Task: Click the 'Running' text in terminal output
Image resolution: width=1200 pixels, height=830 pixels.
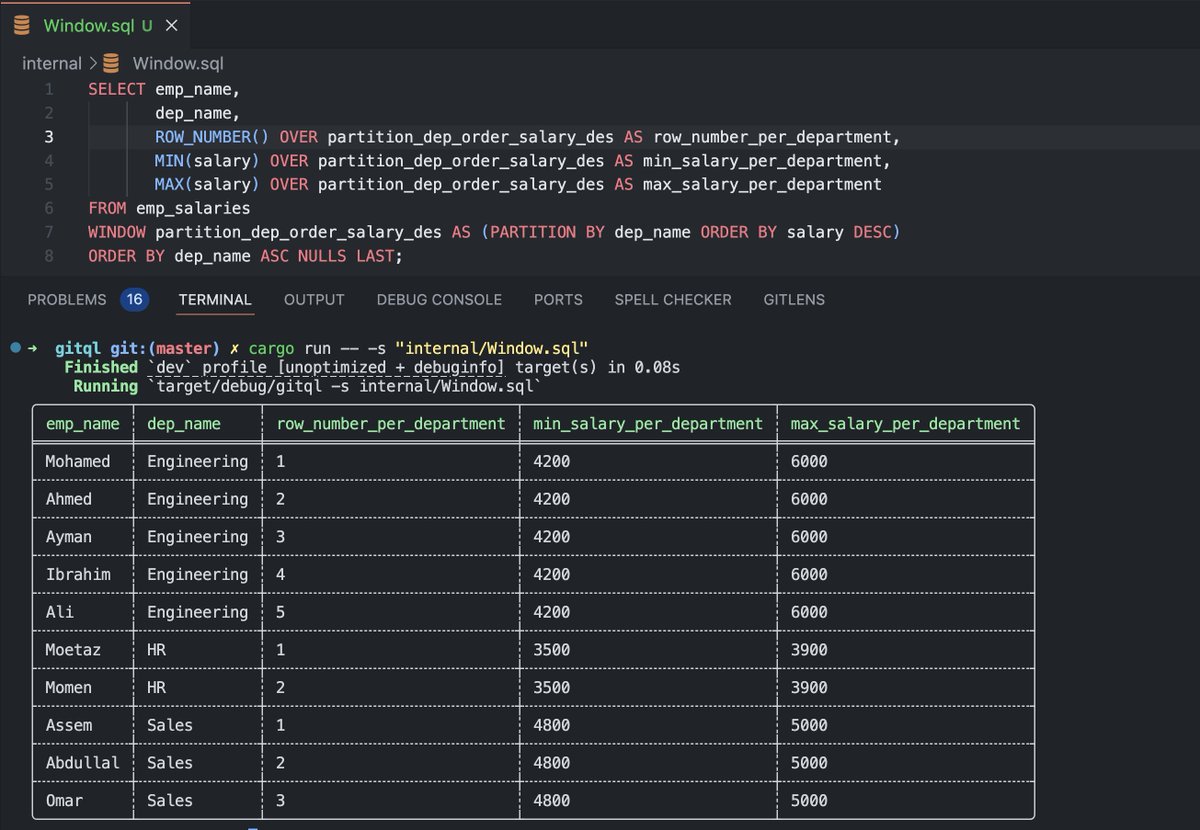Action: tap(105, 386)
